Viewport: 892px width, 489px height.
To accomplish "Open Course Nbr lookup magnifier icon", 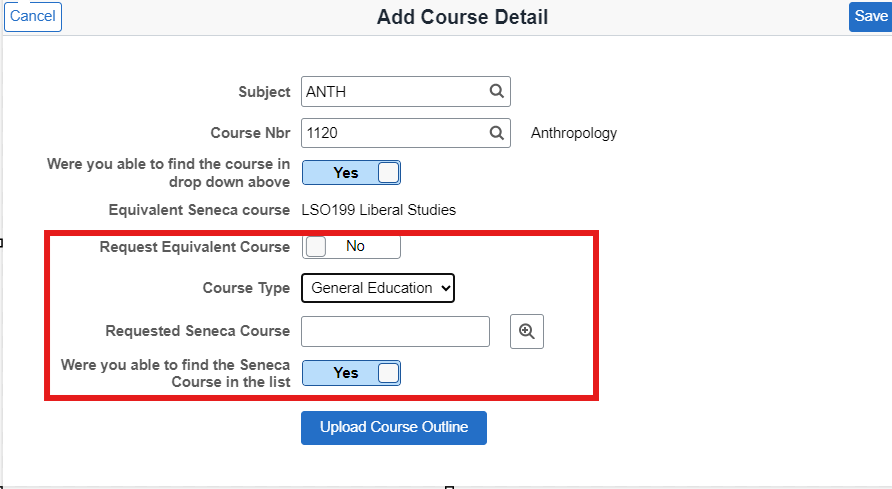I will [x=496, y=133].
